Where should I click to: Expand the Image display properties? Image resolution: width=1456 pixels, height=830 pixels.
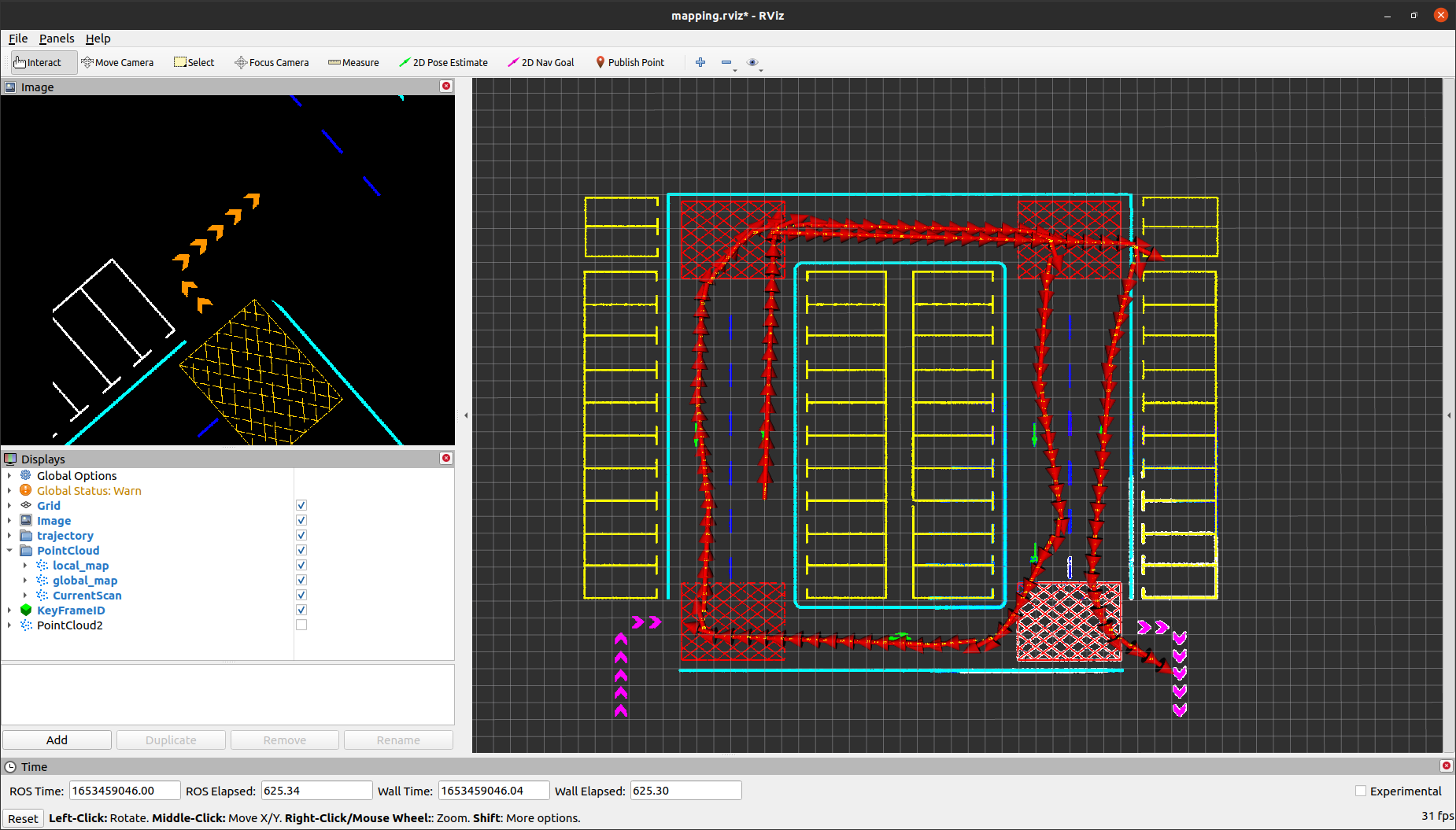[9, 520]
